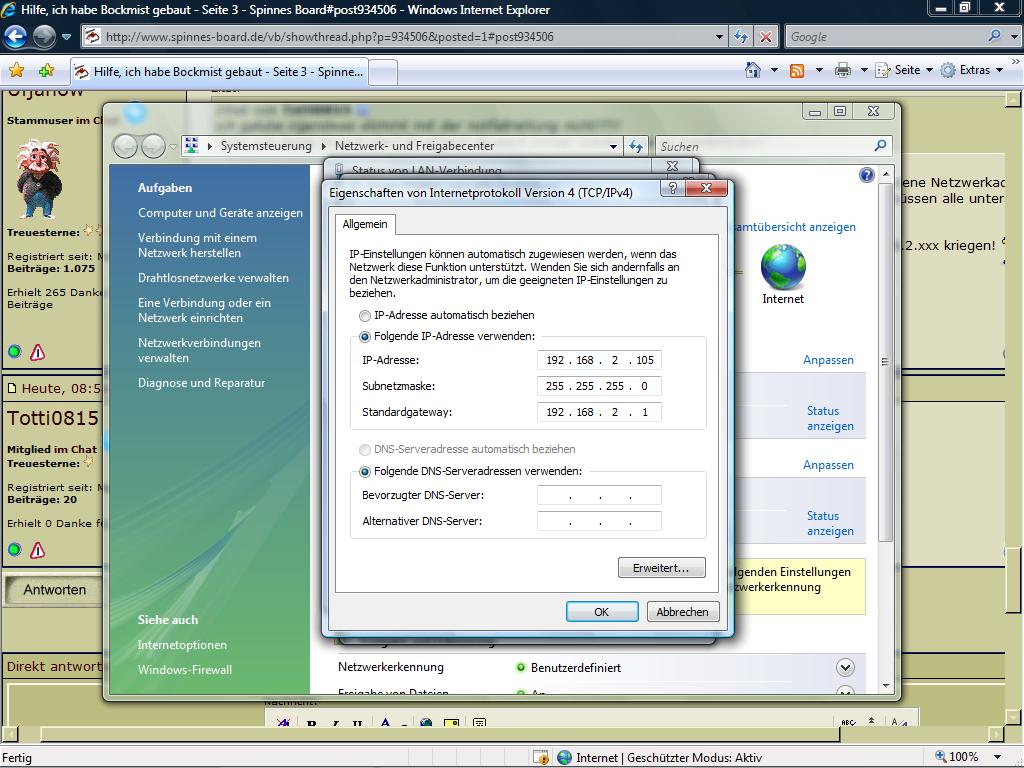Click the blue help question mark icon
Viewport: 1024px width, 768px height.
[866, 175]
